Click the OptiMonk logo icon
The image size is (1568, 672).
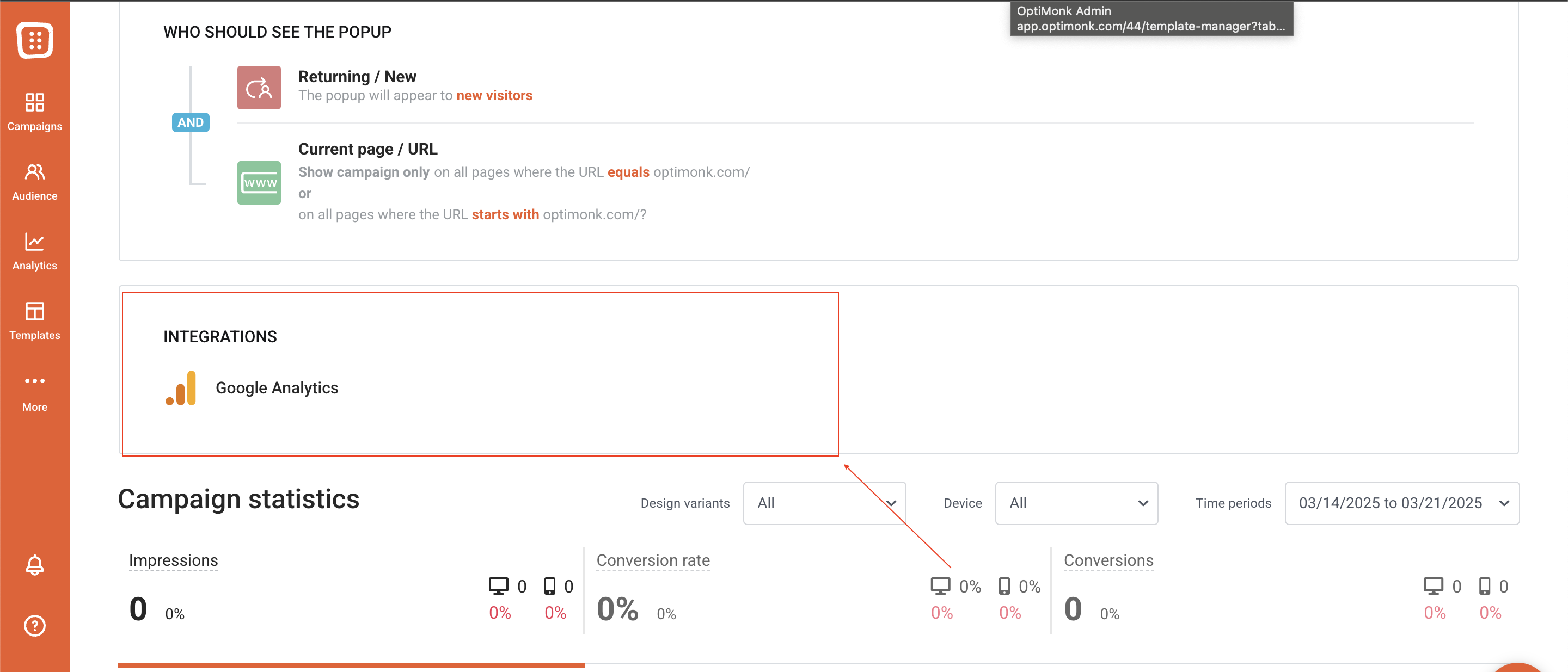click(x=35, y=40)
